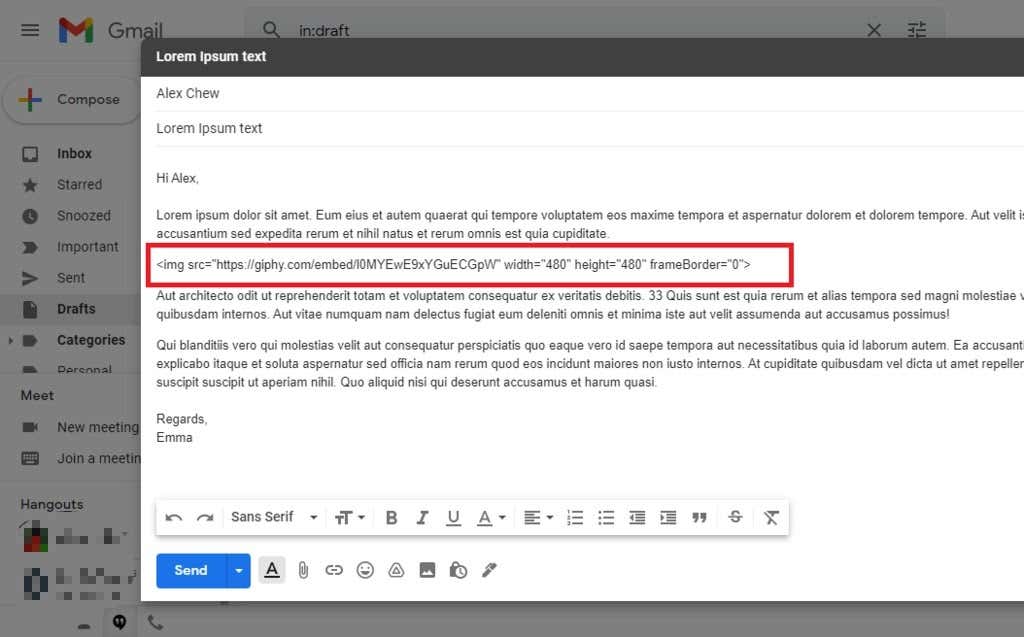Viewport: 1024px width, 637px height.
Task: Insert a hyperlink into the message
Action: [334, 570]
